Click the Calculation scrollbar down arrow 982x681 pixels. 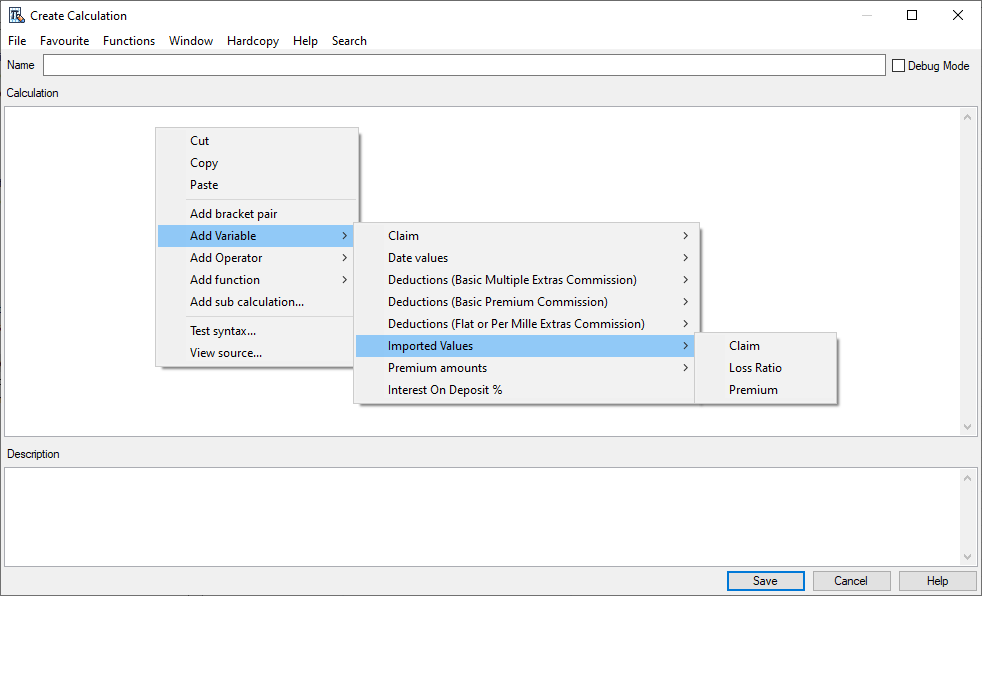pyautogui.click(x=967, y=427)
